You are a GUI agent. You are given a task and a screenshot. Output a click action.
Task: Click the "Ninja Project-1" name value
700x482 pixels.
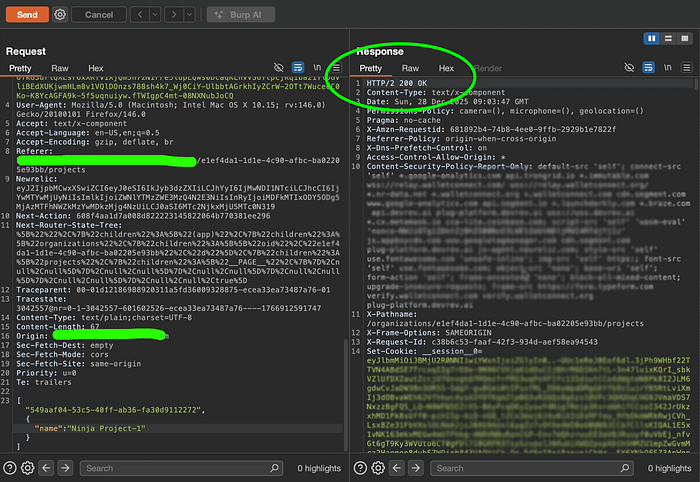click(106, 428)
